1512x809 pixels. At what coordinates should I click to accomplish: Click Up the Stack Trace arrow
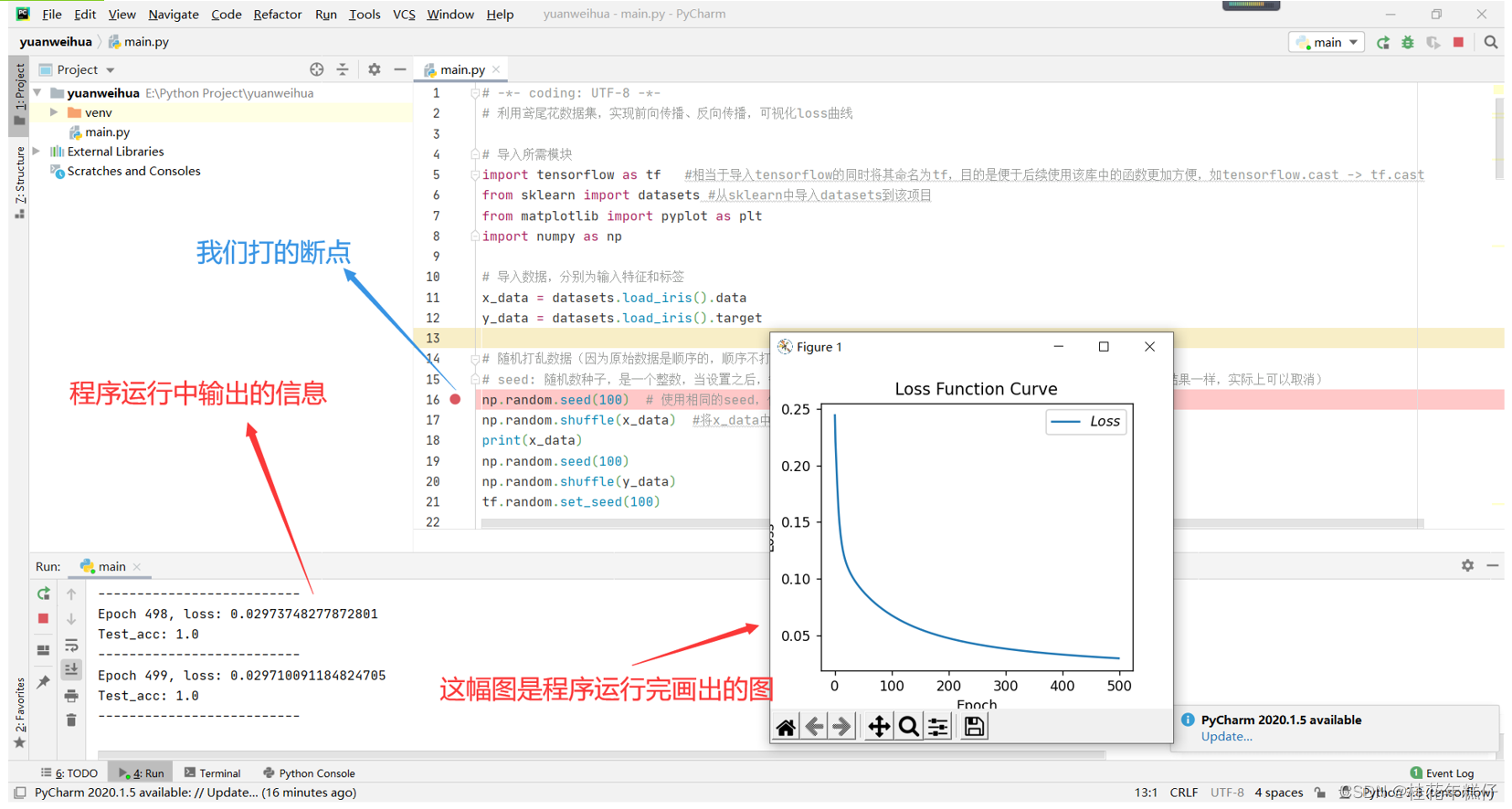(x=71, y=594)
